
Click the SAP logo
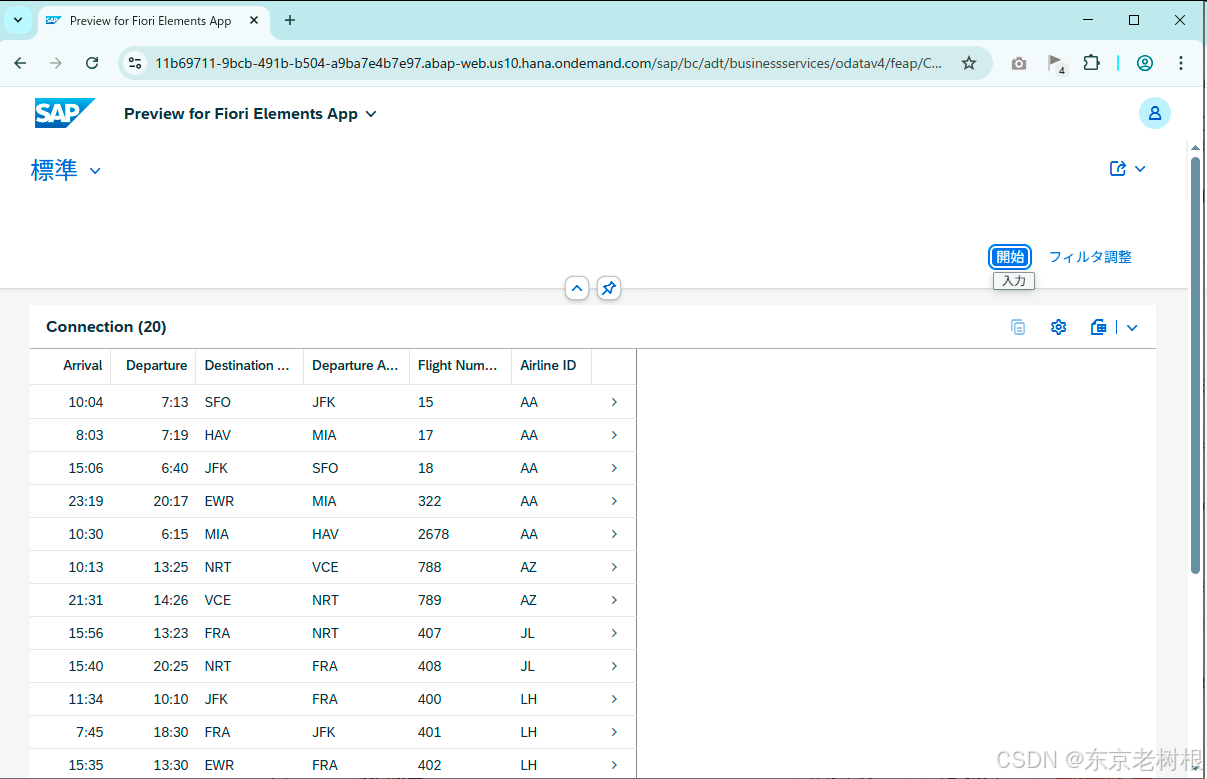(64, 113)
